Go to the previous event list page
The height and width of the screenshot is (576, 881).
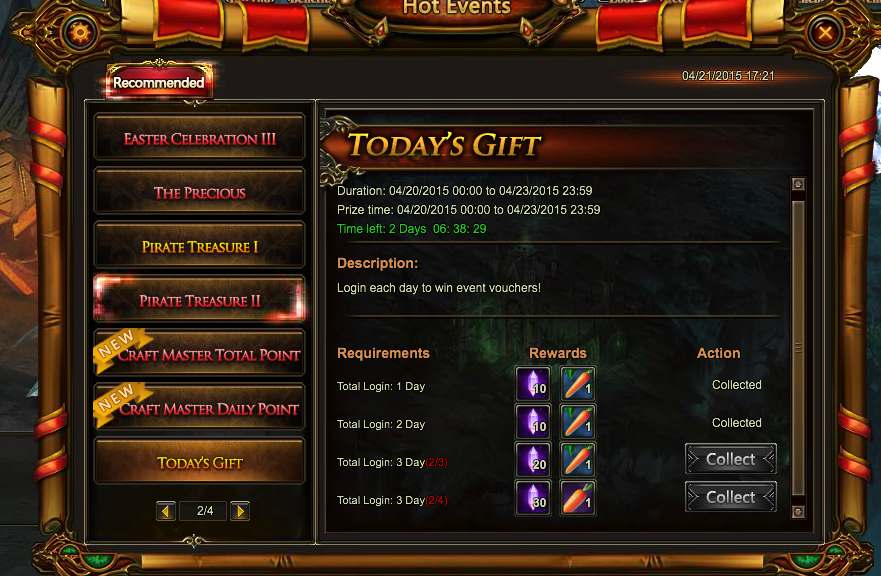(166, 511)
